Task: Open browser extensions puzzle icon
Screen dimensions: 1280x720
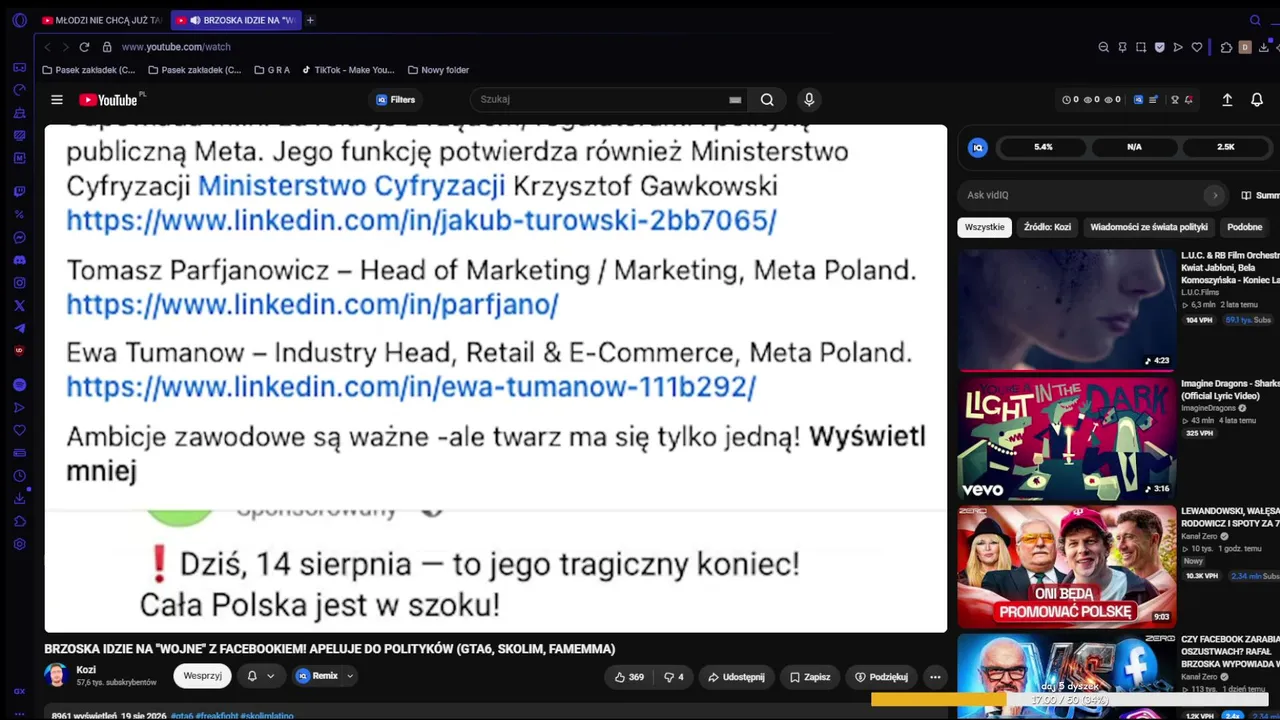Action: tap(1227, 47)
